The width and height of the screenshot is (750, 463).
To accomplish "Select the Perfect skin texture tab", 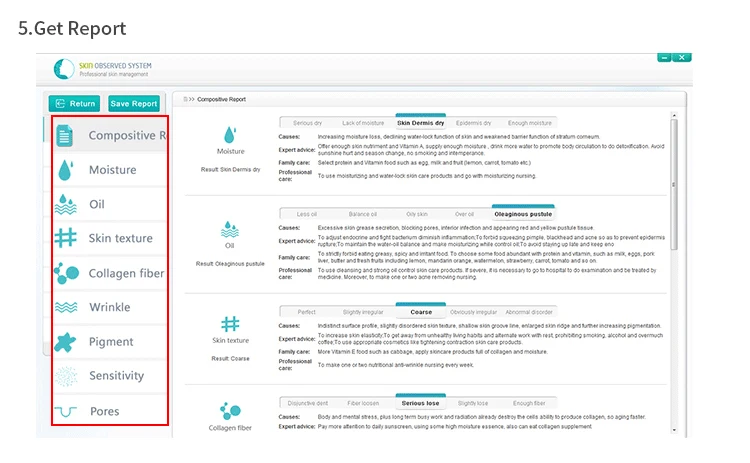I will 307,312.
